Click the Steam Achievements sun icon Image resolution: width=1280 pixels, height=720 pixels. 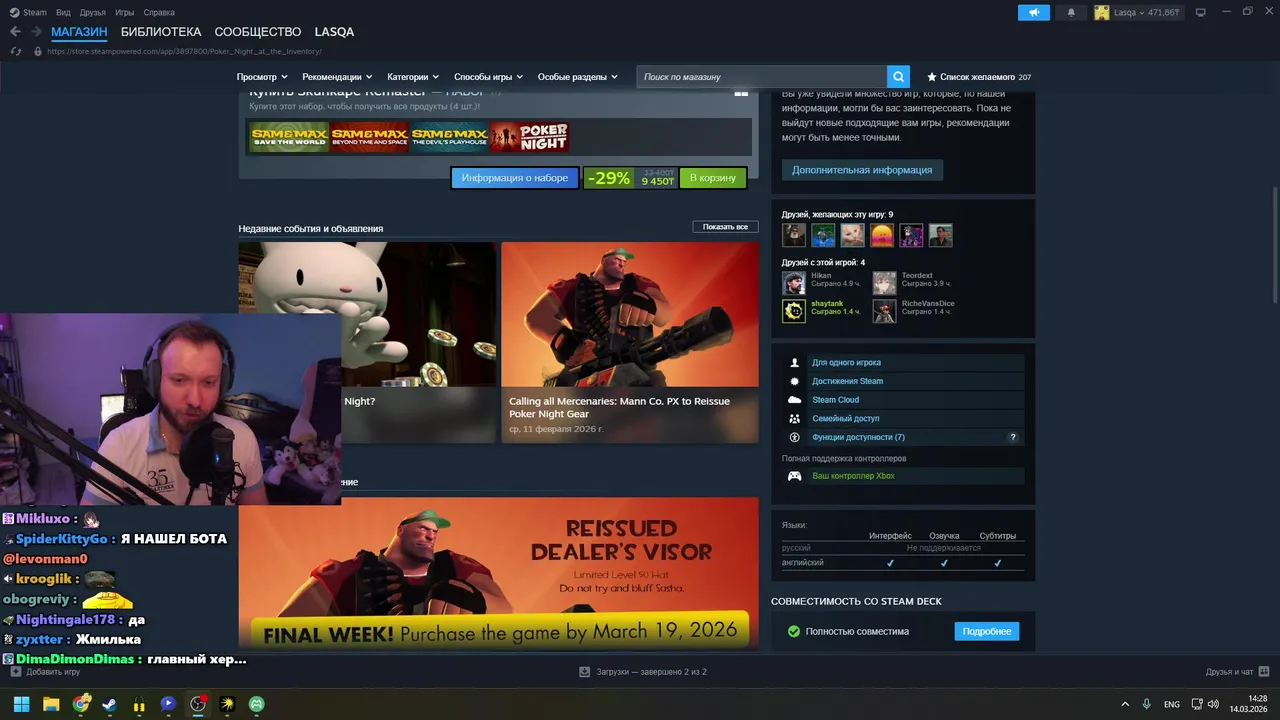coord(795,381)
